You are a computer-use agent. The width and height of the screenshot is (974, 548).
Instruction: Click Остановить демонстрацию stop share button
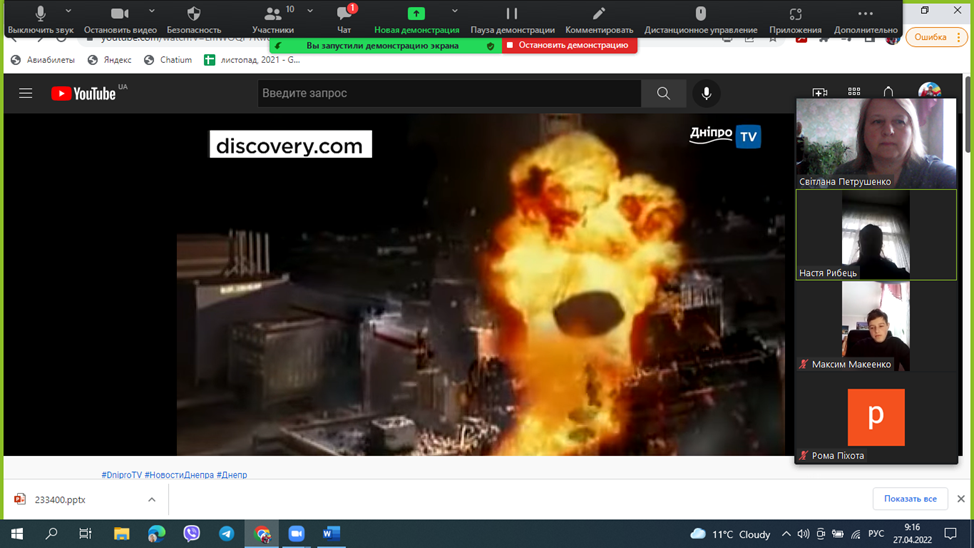click(x=569, y=45)
